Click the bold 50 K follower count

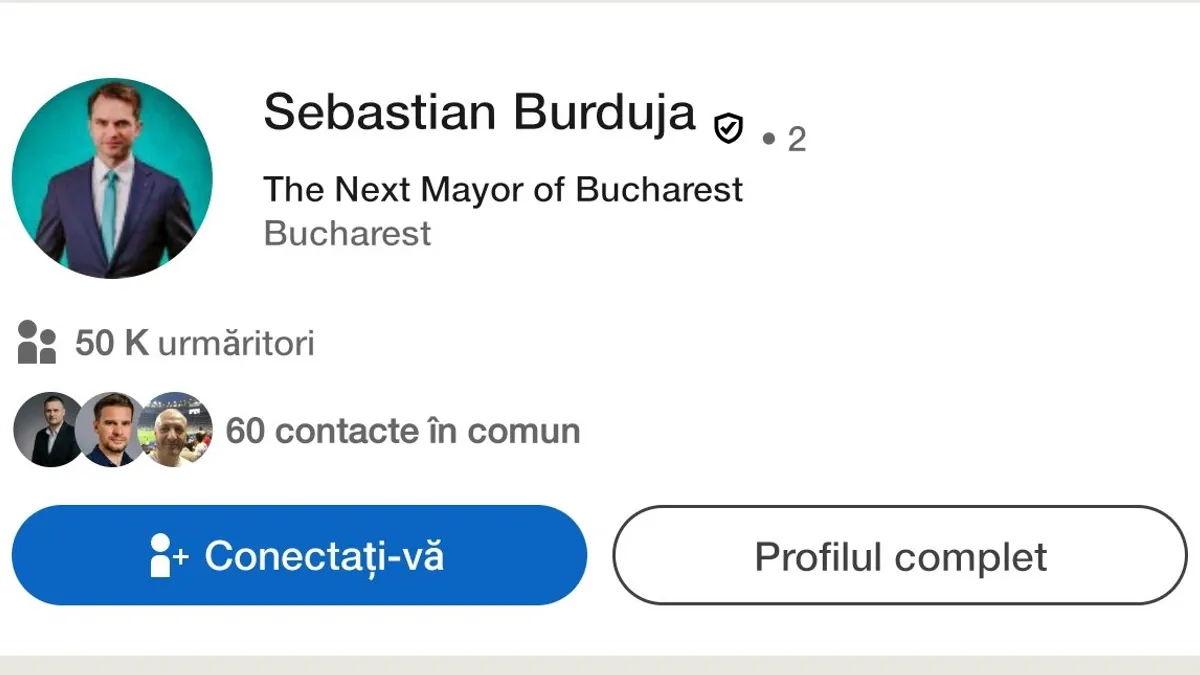pyautogui.click(x=112, y=344)
